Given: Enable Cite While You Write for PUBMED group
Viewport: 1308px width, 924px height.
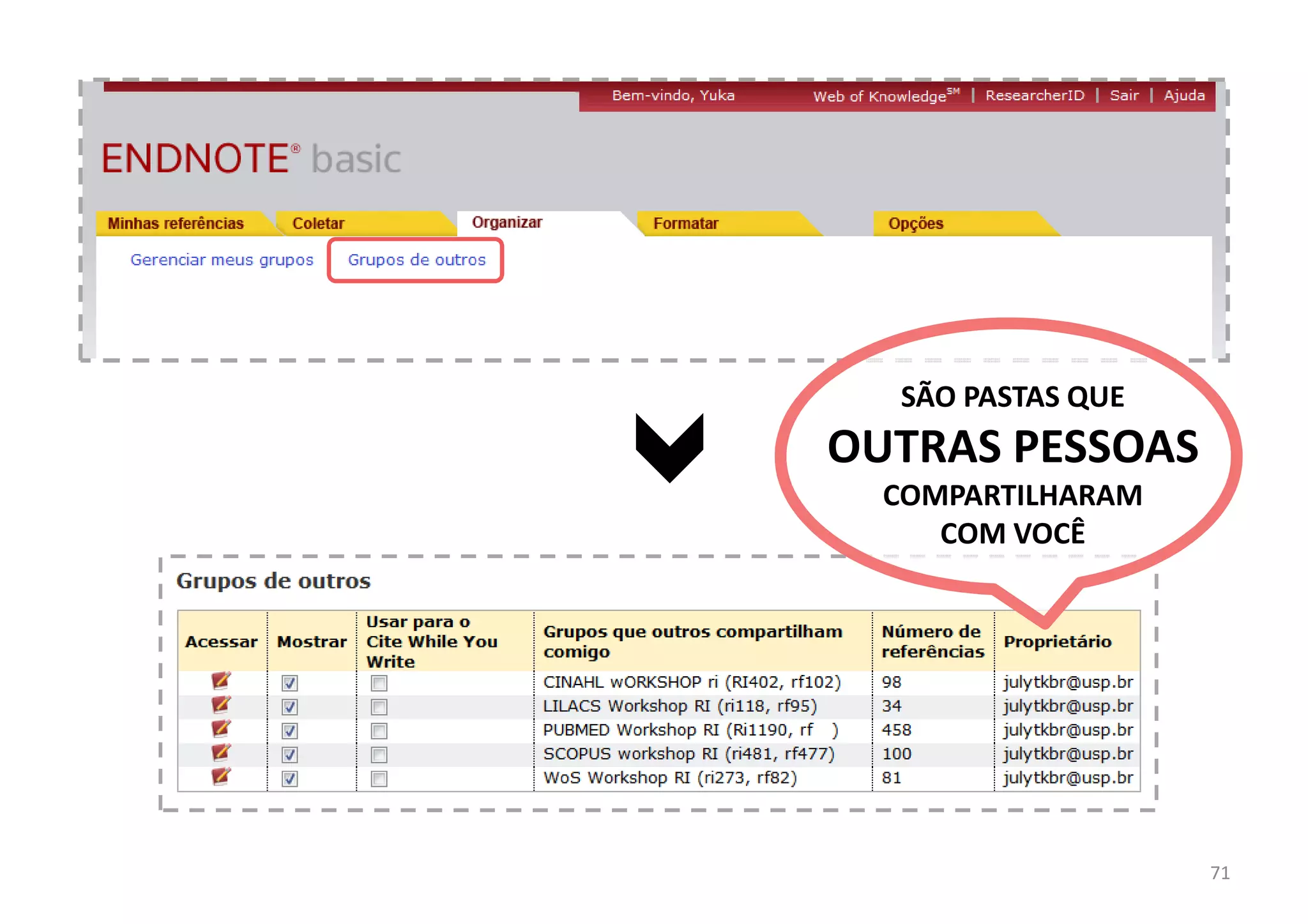Looking at the screenshot, I should pyautogui.click(x=379, y=731).
